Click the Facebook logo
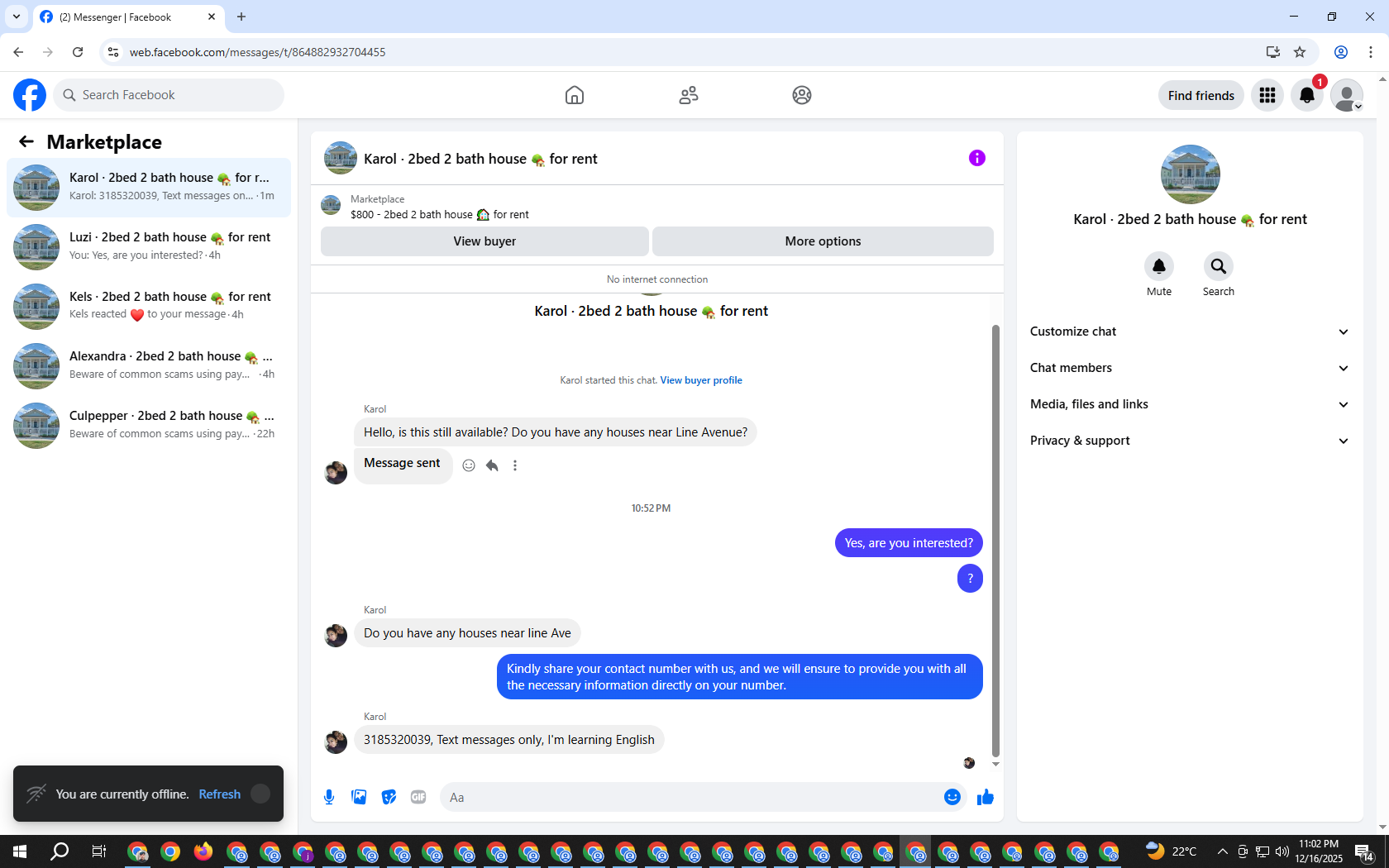Image resolution: width=1389 pixels, height=868 pixels. pos(30,95)
